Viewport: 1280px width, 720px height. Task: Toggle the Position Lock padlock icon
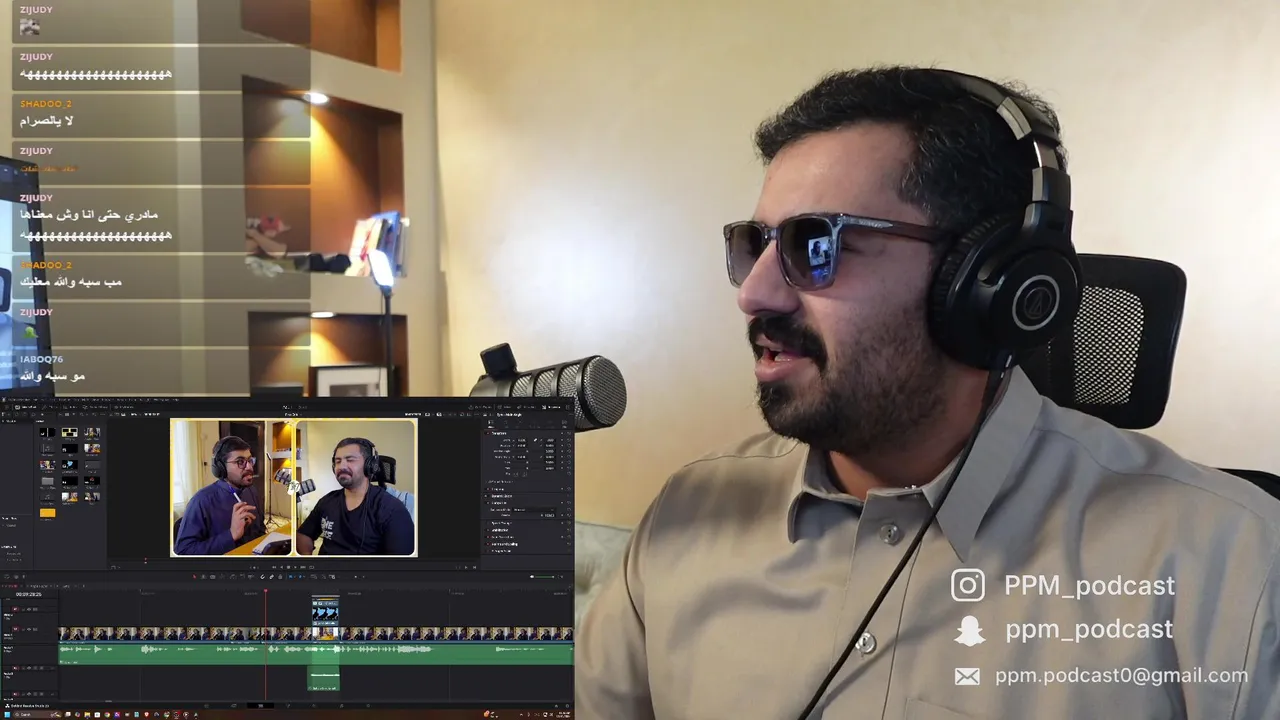280,577
